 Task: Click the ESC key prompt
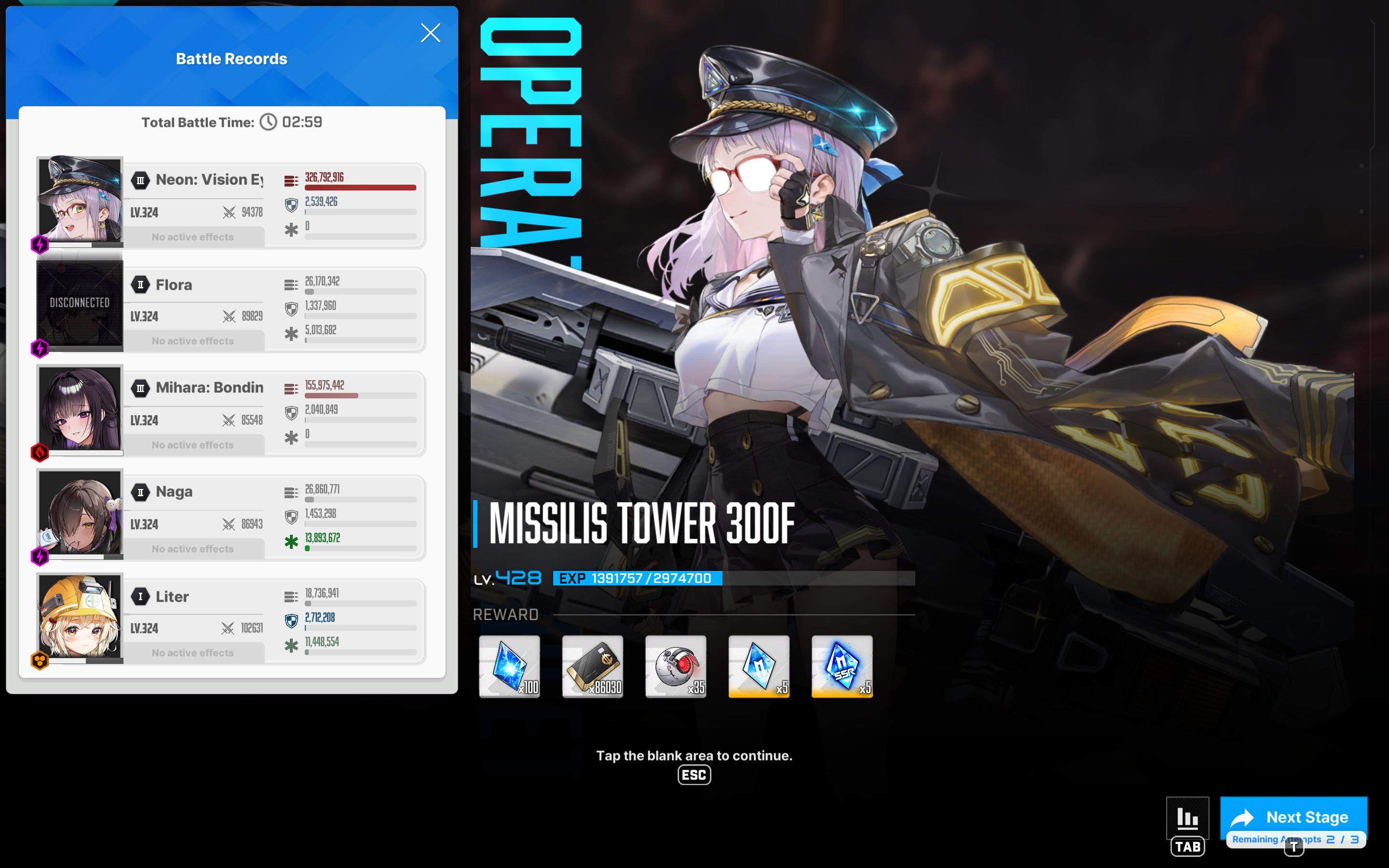pos(694,775)
